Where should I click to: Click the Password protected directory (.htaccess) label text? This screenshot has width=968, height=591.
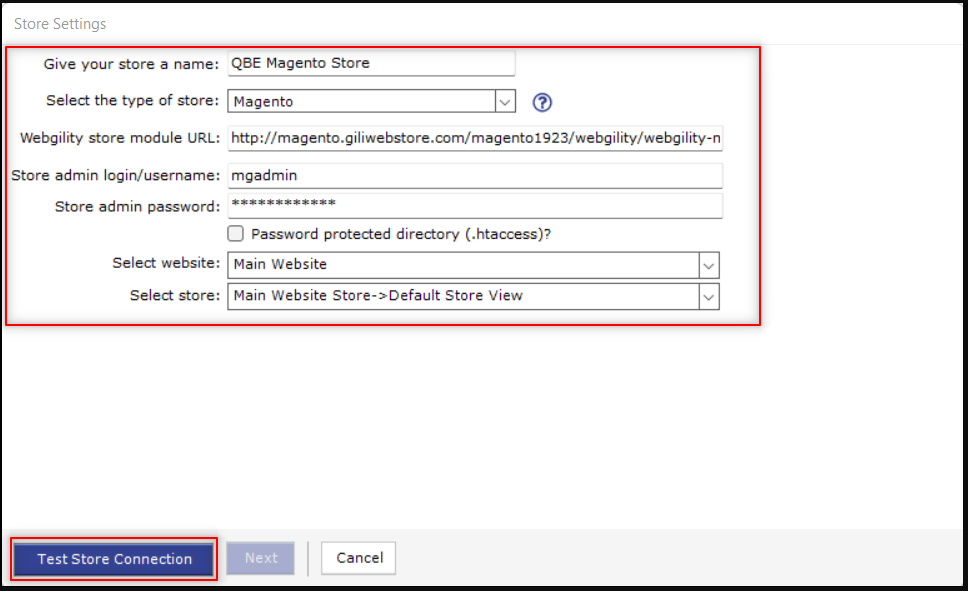(401, 234)
